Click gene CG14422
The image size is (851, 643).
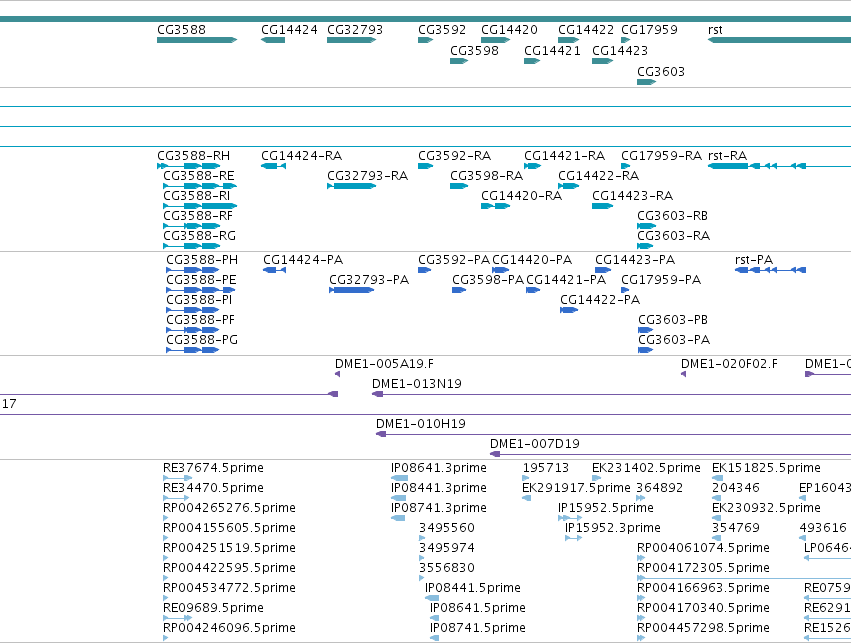coord(569,40)
